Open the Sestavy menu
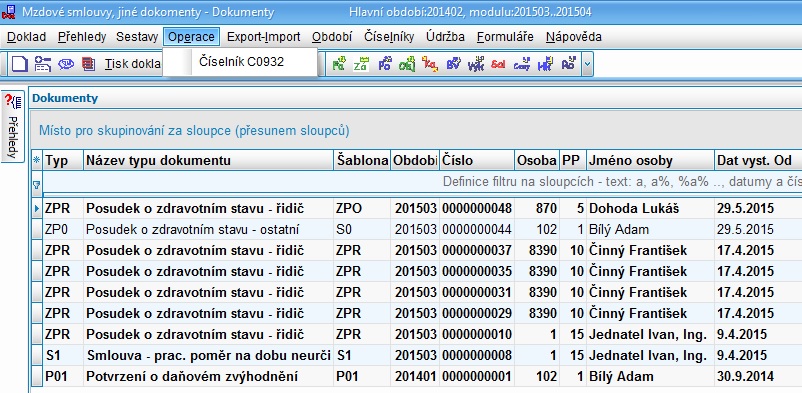 (137, 37)
